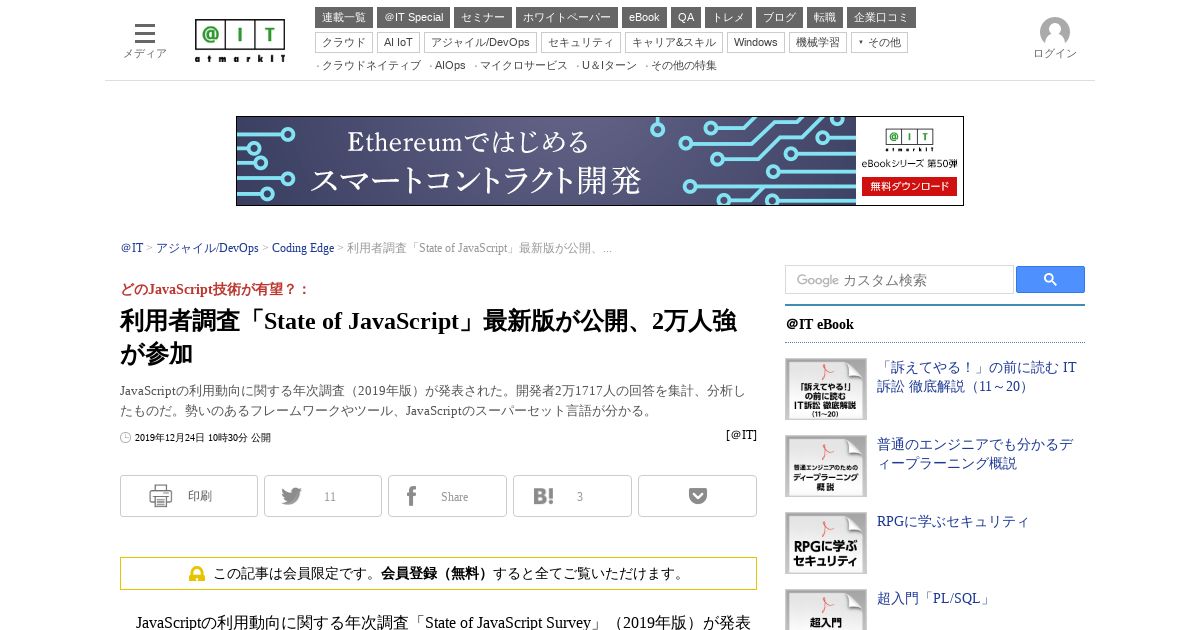Screen dimensions: 1200x630
Task: Open the @IT Special tab
Action: [x=413, y=18]
